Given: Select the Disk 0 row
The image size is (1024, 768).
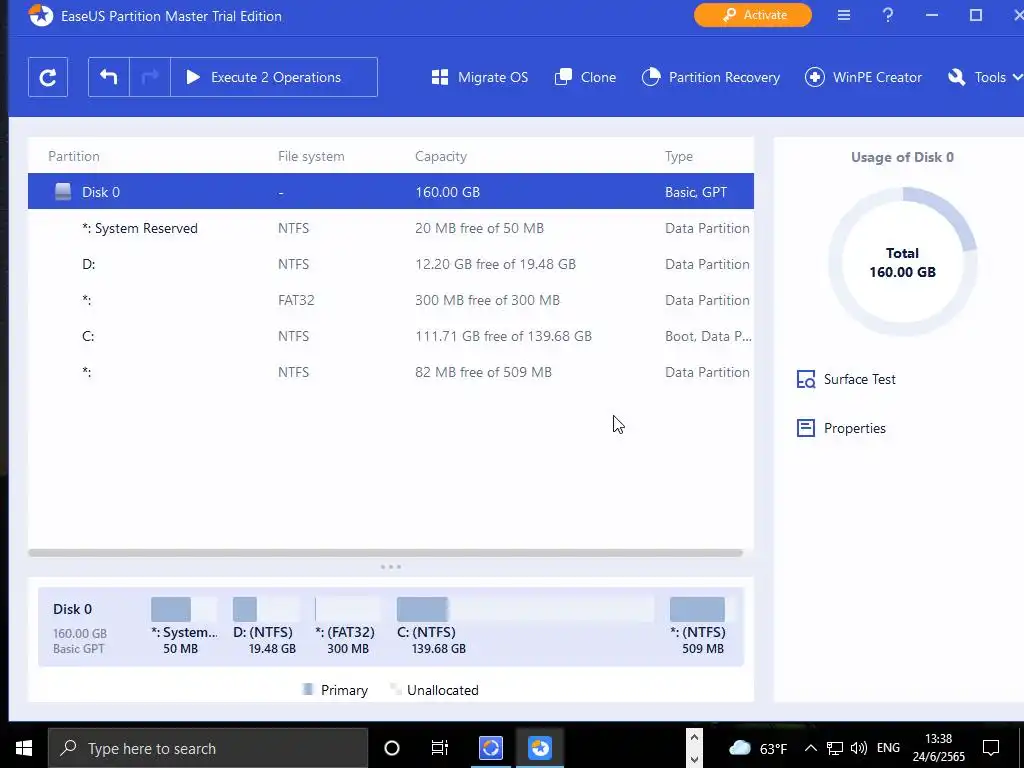Looking at the screenshot, I should 391,191.
